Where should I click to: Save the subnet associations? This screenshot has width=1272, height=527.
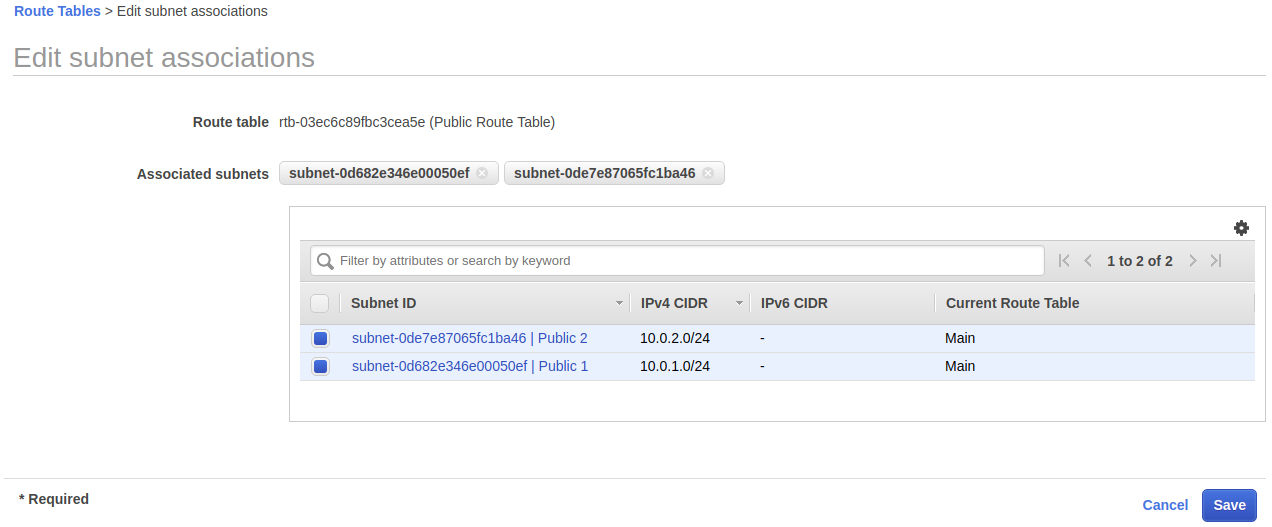[x=1229, y=505]
